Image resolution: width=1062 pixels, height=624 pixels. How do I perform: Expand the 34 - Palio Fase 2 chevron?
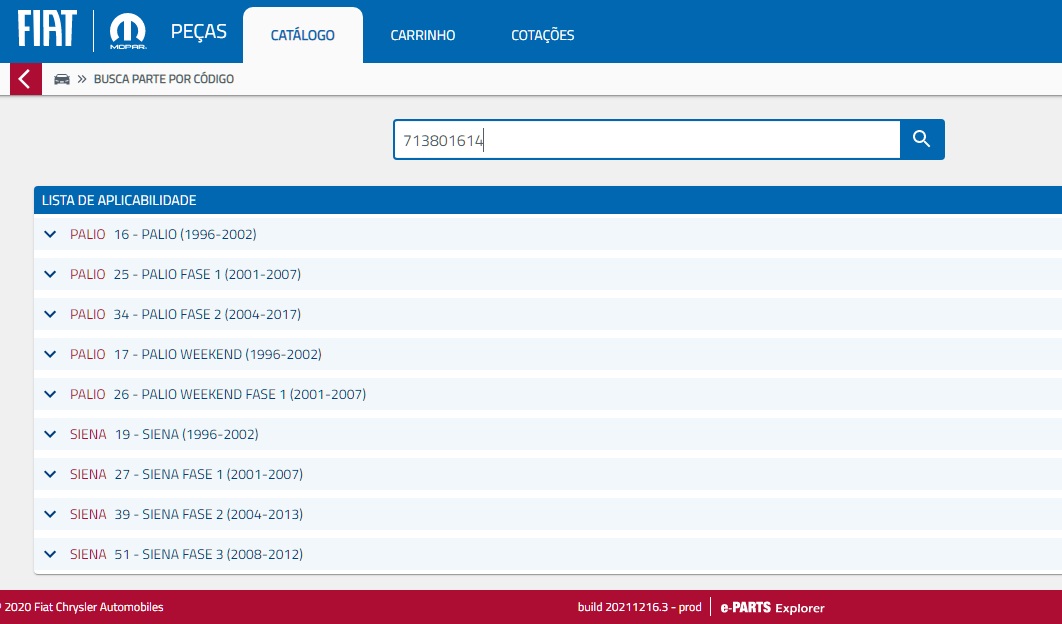pos(51,314)
